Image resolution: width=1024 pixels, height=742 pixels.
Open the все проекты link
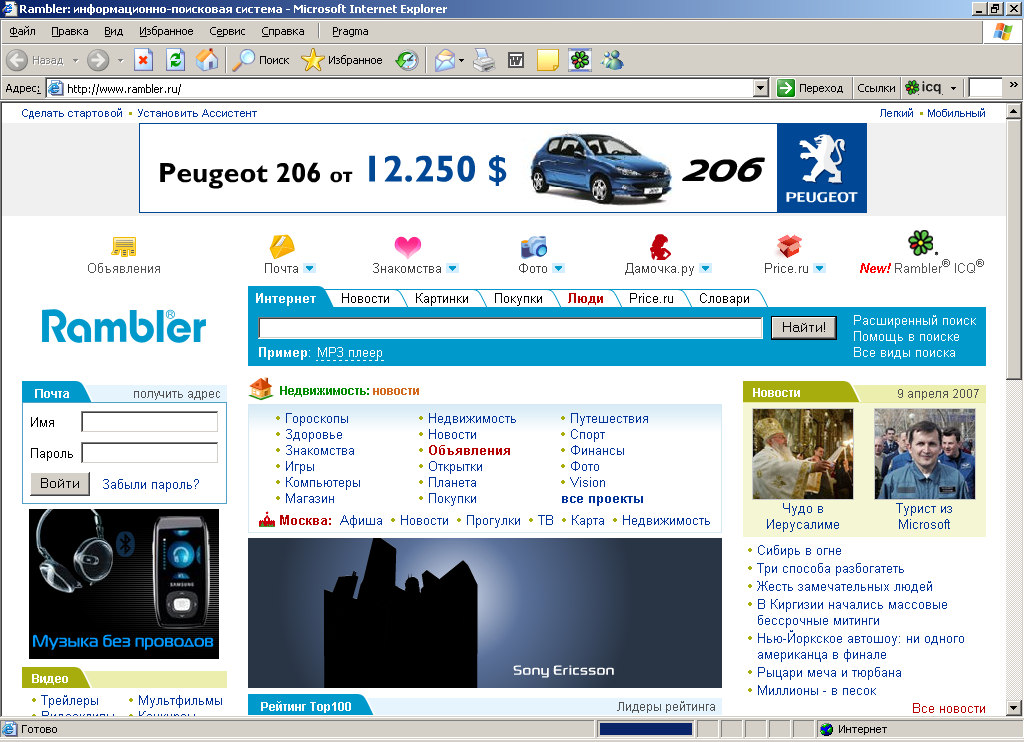(602, 499)
